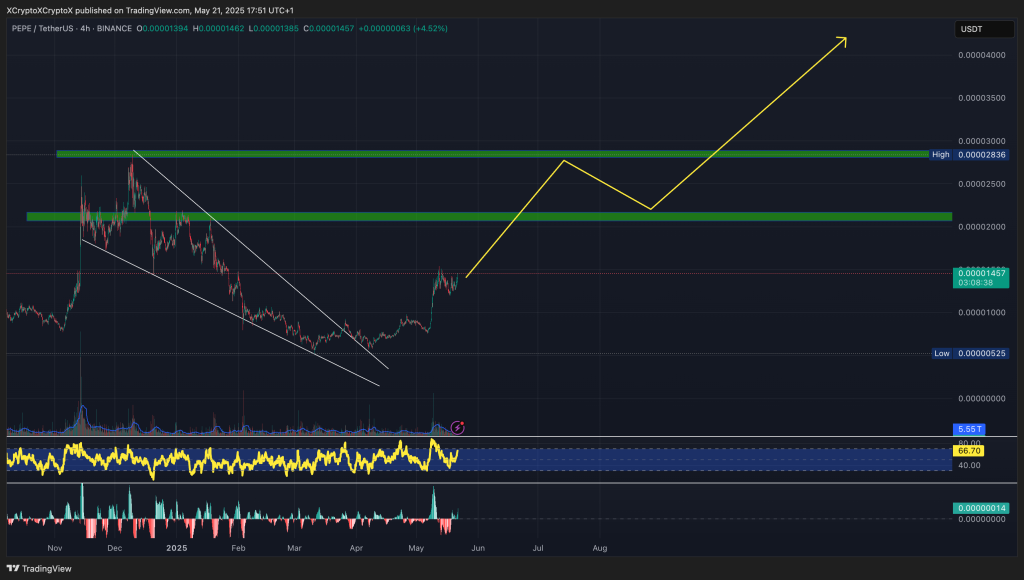Select the Low price label tag
Screen dimensions: 1024x580
(x=940, y=353)
